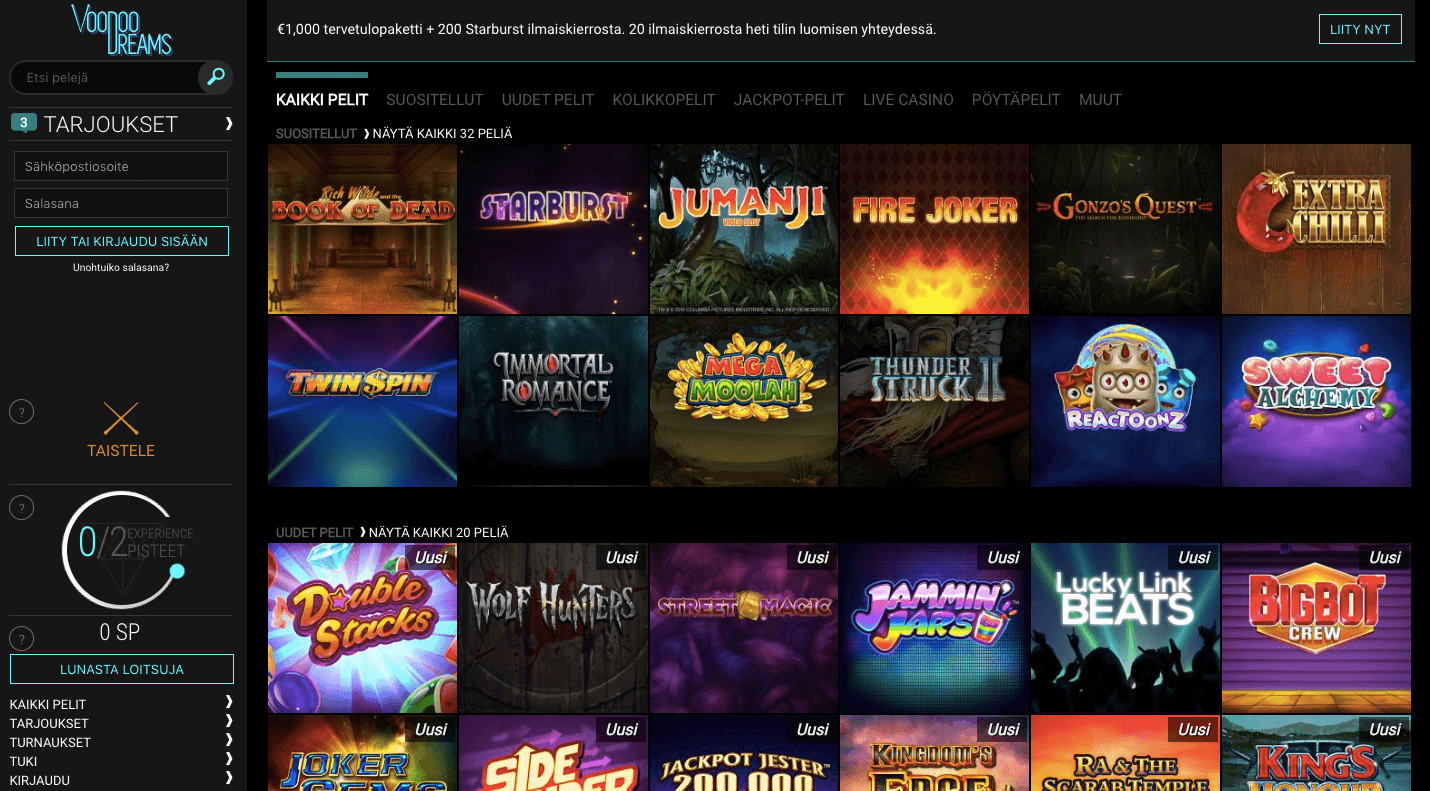
Task: Click the 0 SP points text
Action: tap(120, 632)
